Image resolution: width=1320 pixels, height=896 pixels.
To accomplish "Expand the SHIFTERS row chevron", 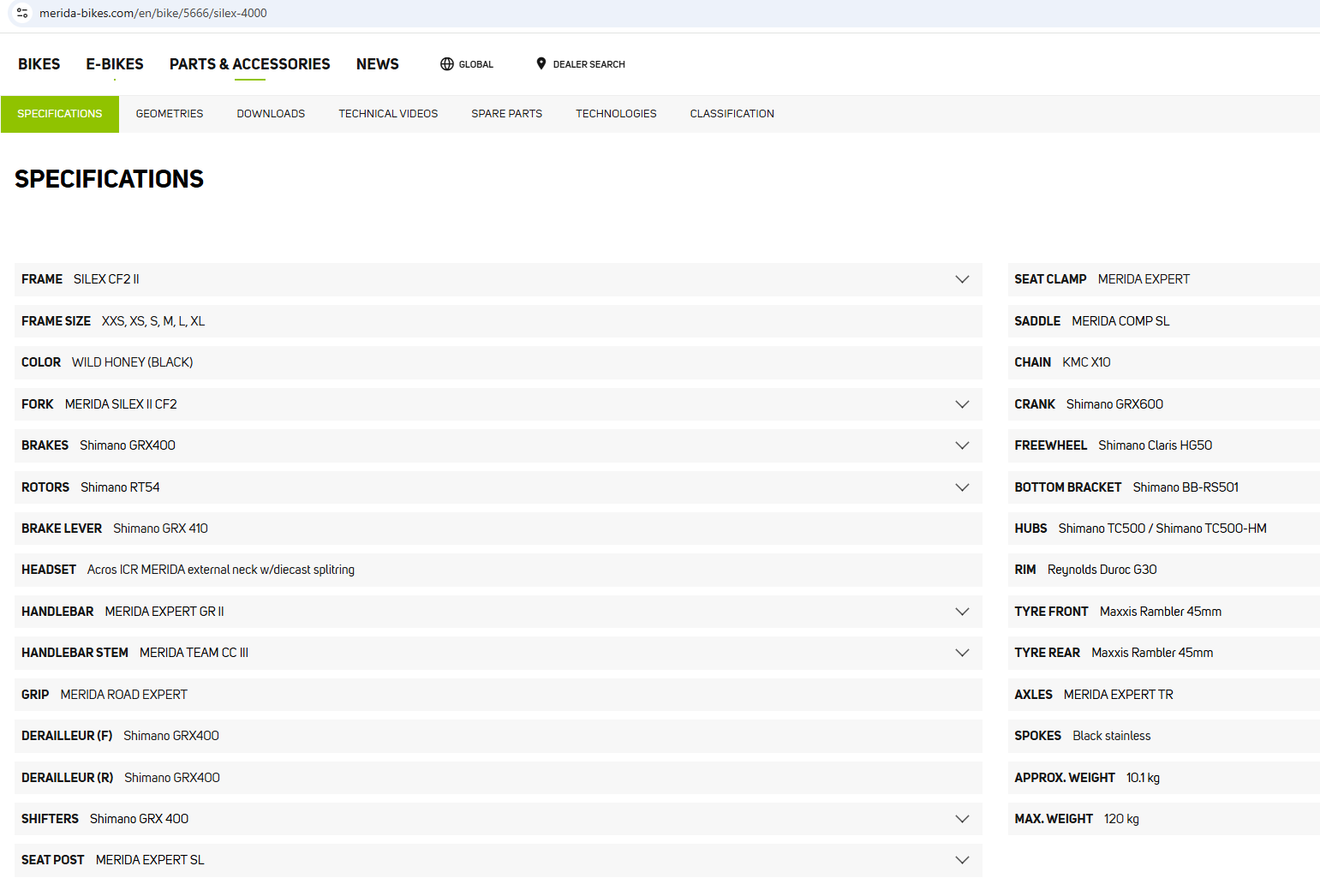I will pos(962,819).
